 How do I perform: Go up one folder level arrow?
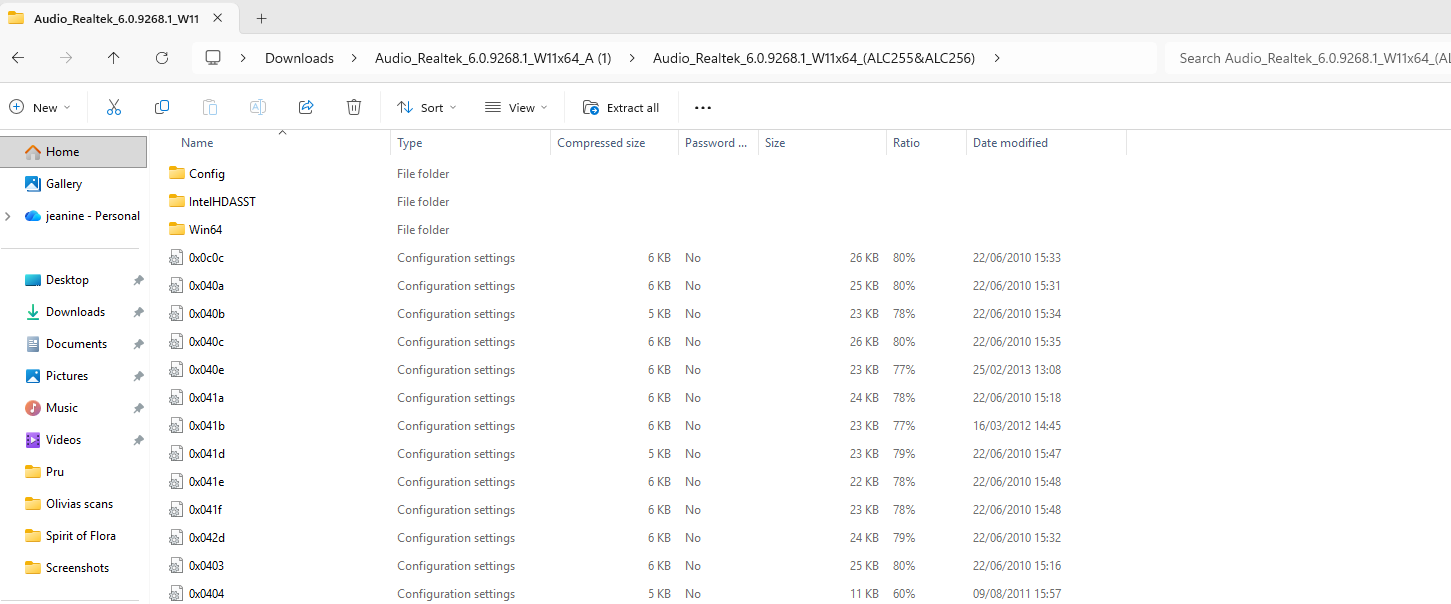(114, 58)
